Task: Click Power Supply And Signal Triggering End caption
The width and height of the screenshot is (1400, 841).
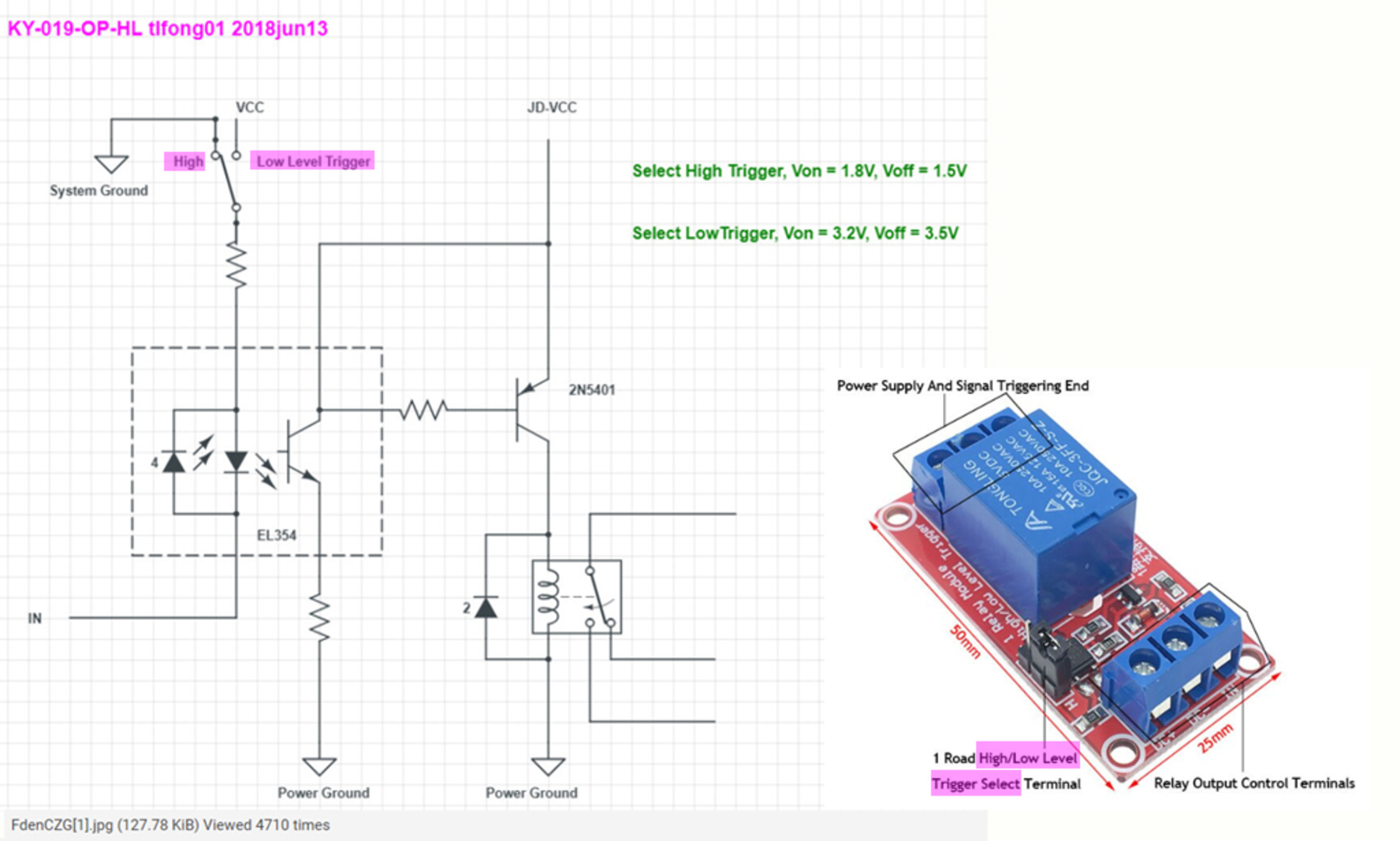Action: click(962, 385)
